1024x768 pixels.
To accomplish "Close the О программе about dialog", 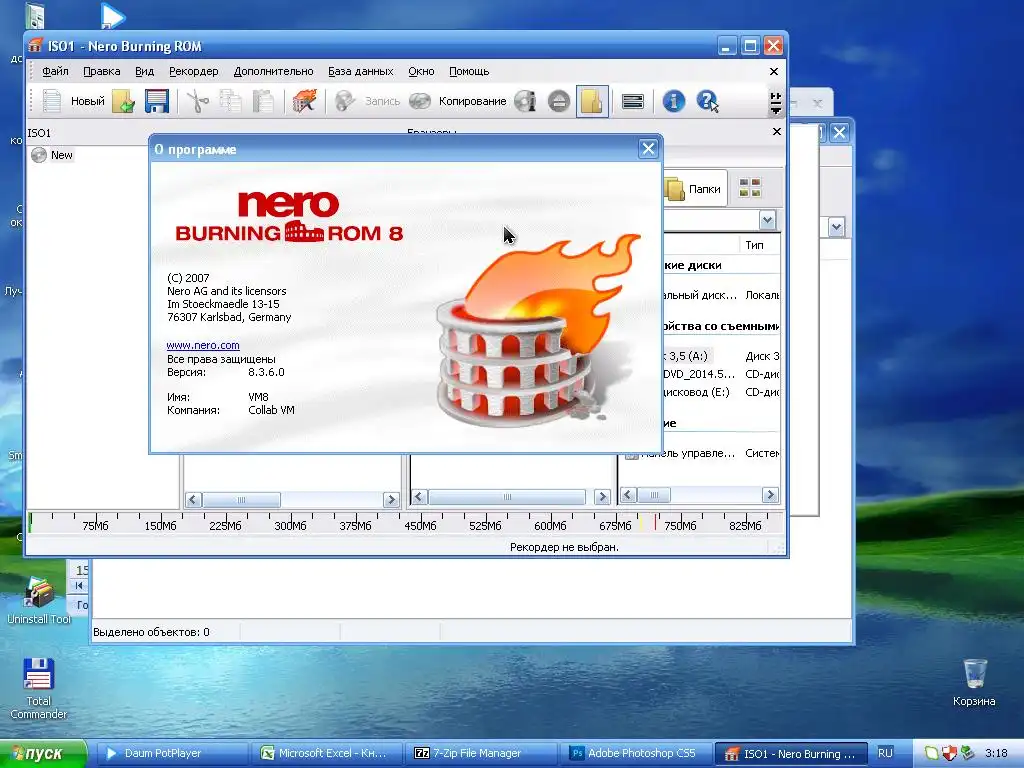I will pos(648,149).
